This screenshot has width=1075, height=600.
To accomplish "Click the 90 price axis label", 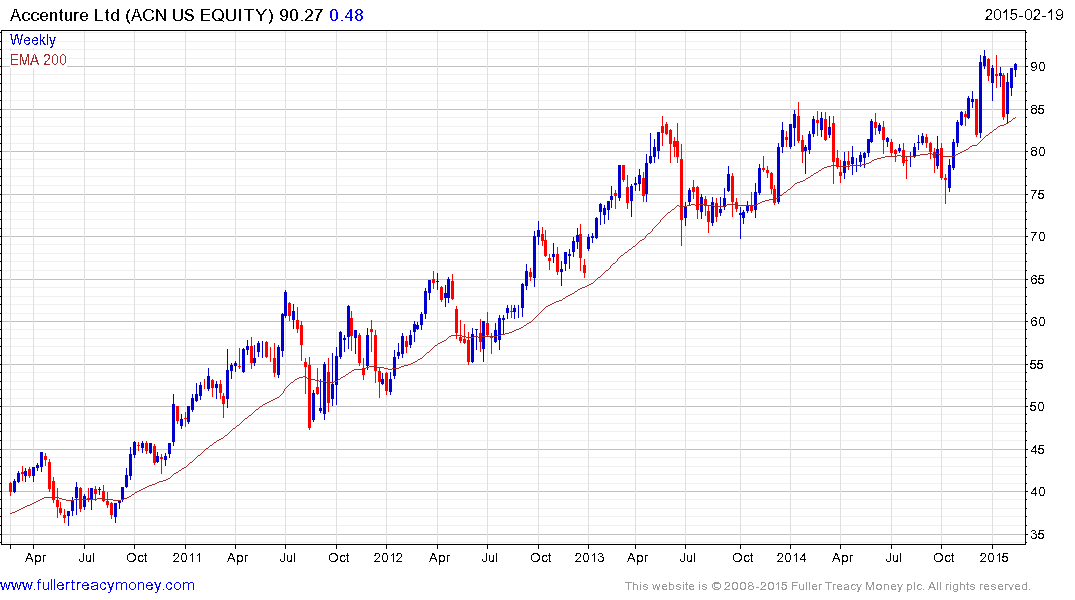I will pos(1038,67).
